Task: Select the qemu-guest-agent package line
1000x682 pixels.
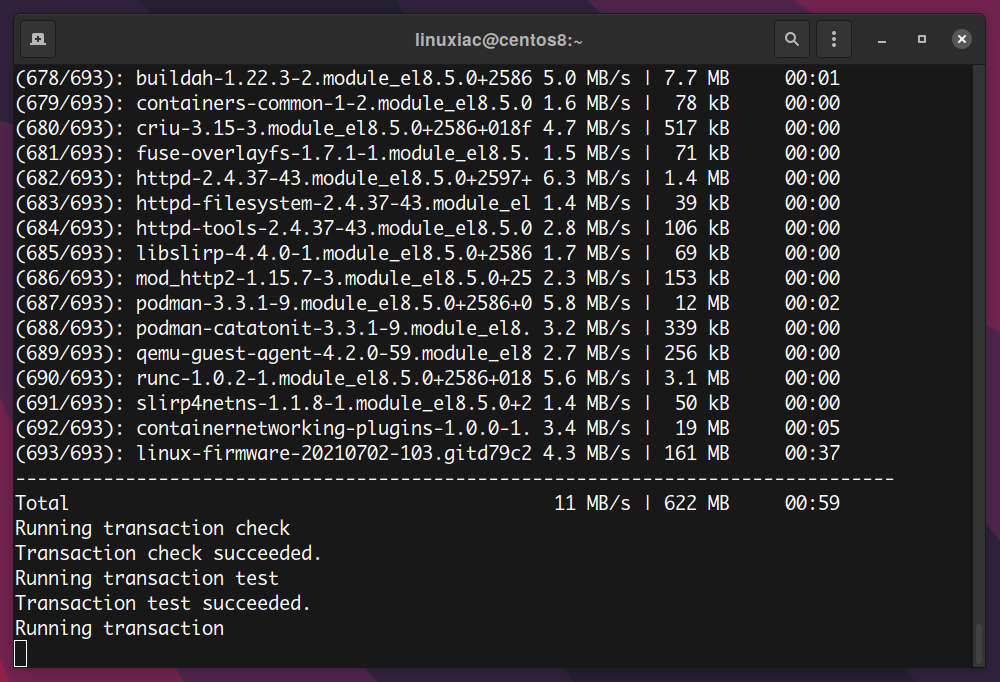Action: [427, 353]
